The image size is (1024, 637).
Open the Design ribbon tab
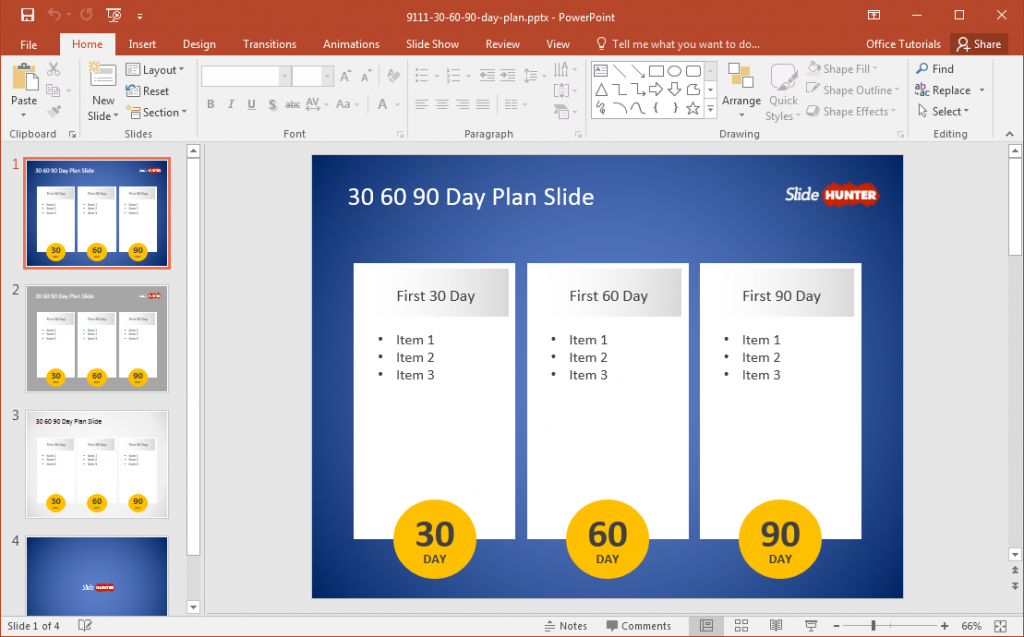click(199, 44)
